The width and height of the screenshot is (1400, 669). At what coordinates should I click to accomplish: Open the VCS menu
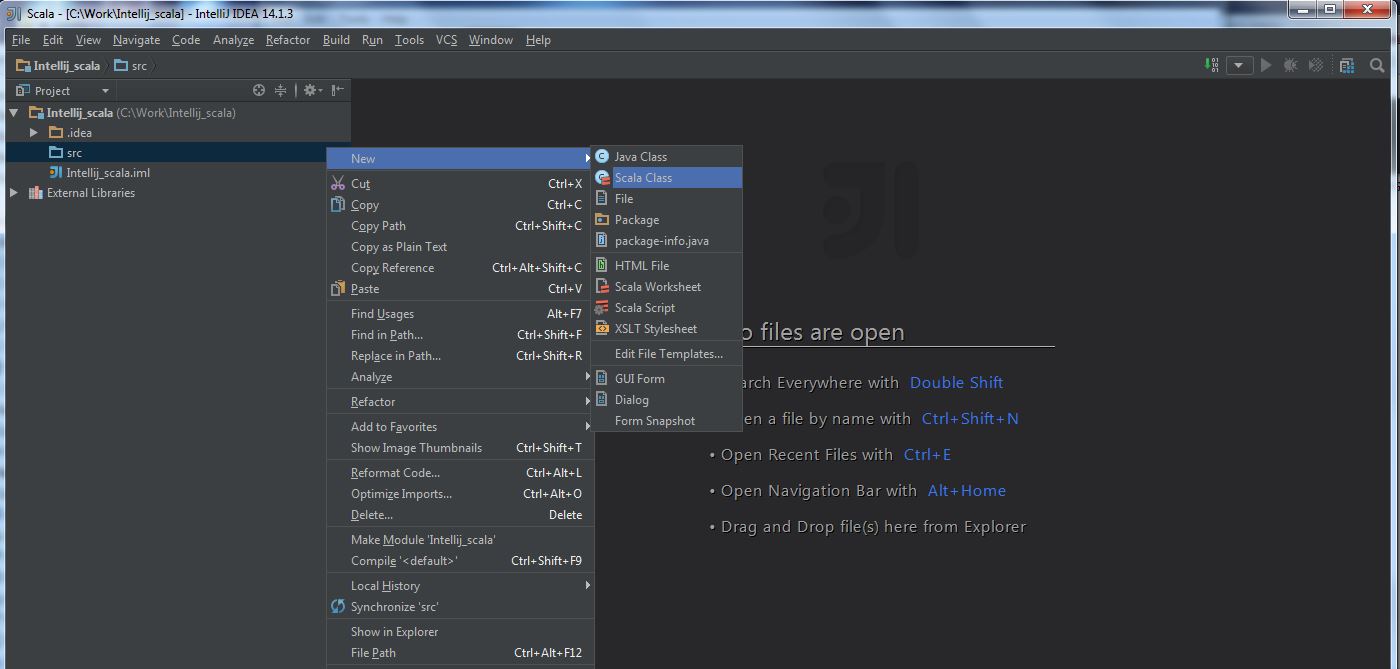pos(446,40)
